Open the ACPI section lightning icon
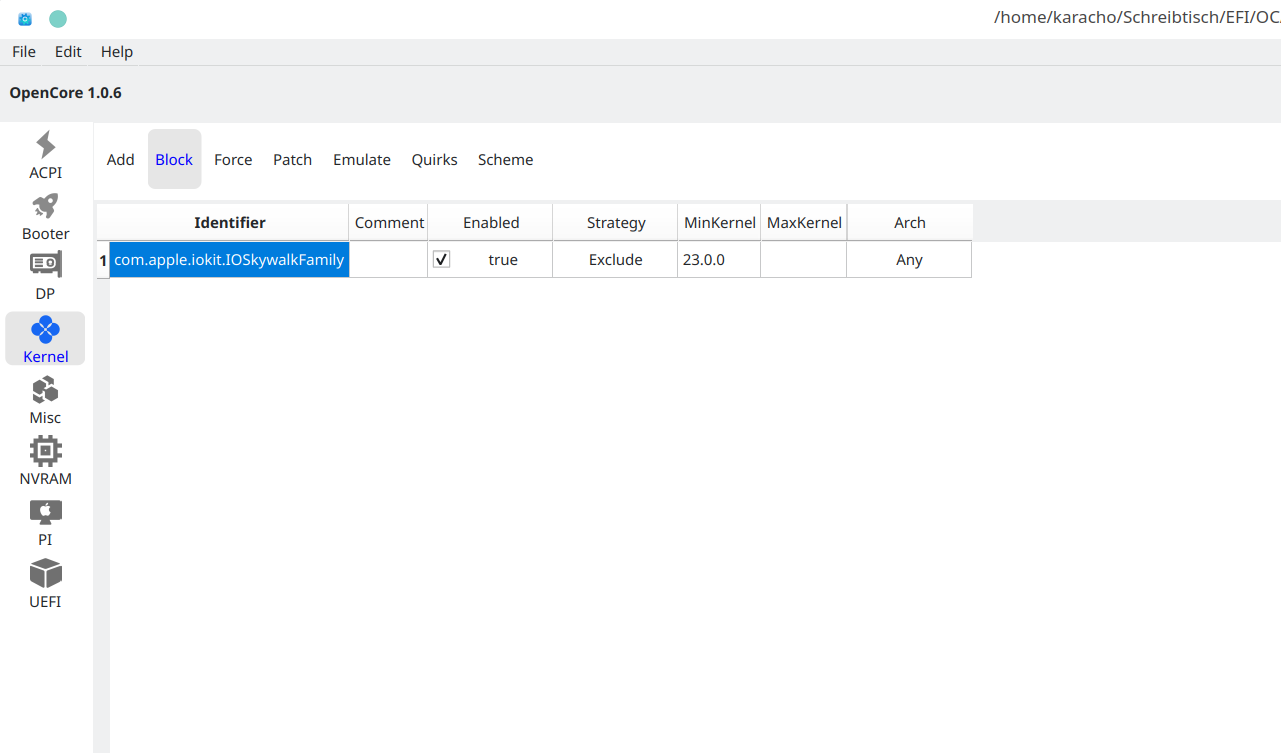The height and width of the screenshot is (753, 1281). [45, 145]
